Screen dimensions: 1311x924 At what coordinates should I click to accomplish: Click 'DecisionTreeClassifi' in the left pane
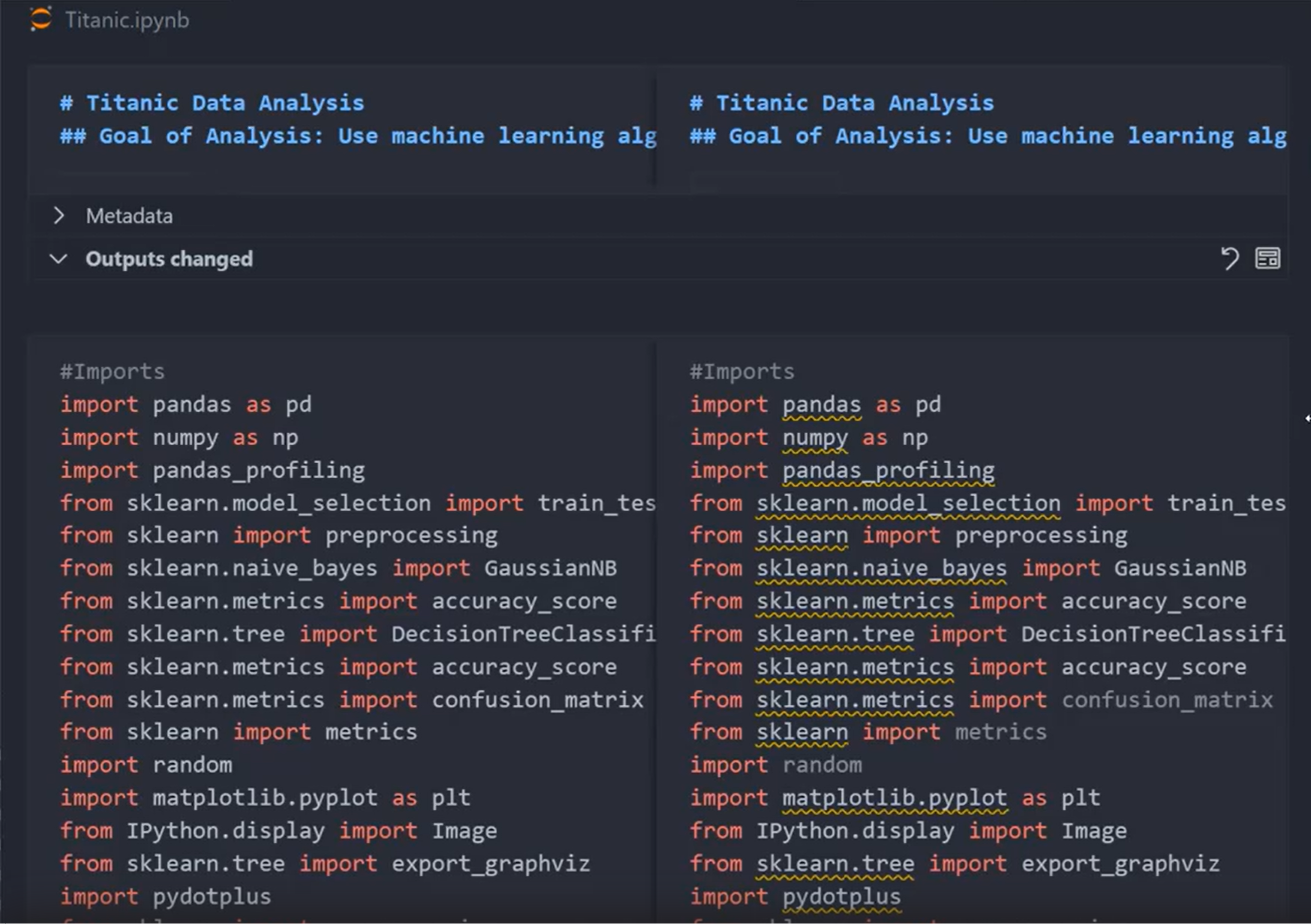pyautogui.click(x=524, y=634)
